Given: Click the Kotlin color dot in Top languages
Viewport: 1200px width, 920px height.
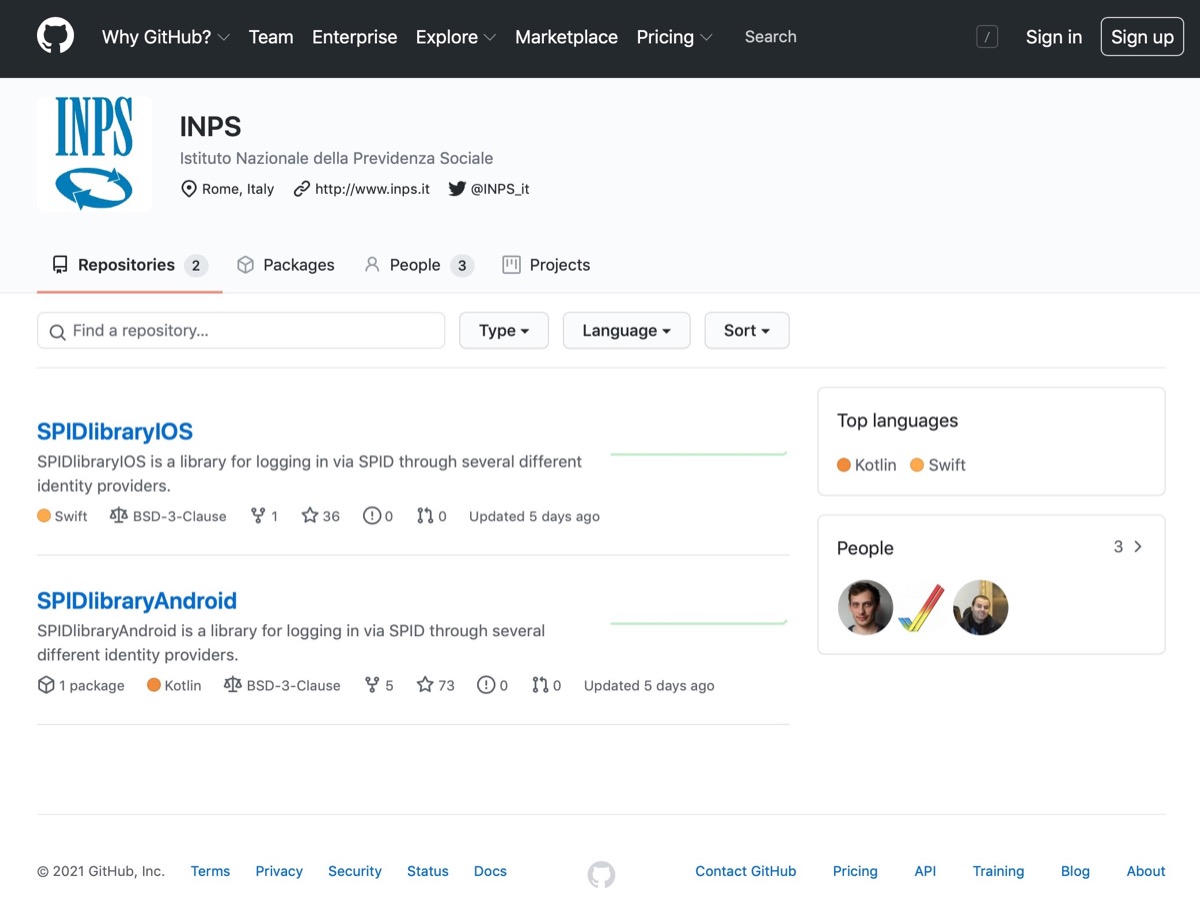Looking at the screenshot, I should [x=844, y=465].
